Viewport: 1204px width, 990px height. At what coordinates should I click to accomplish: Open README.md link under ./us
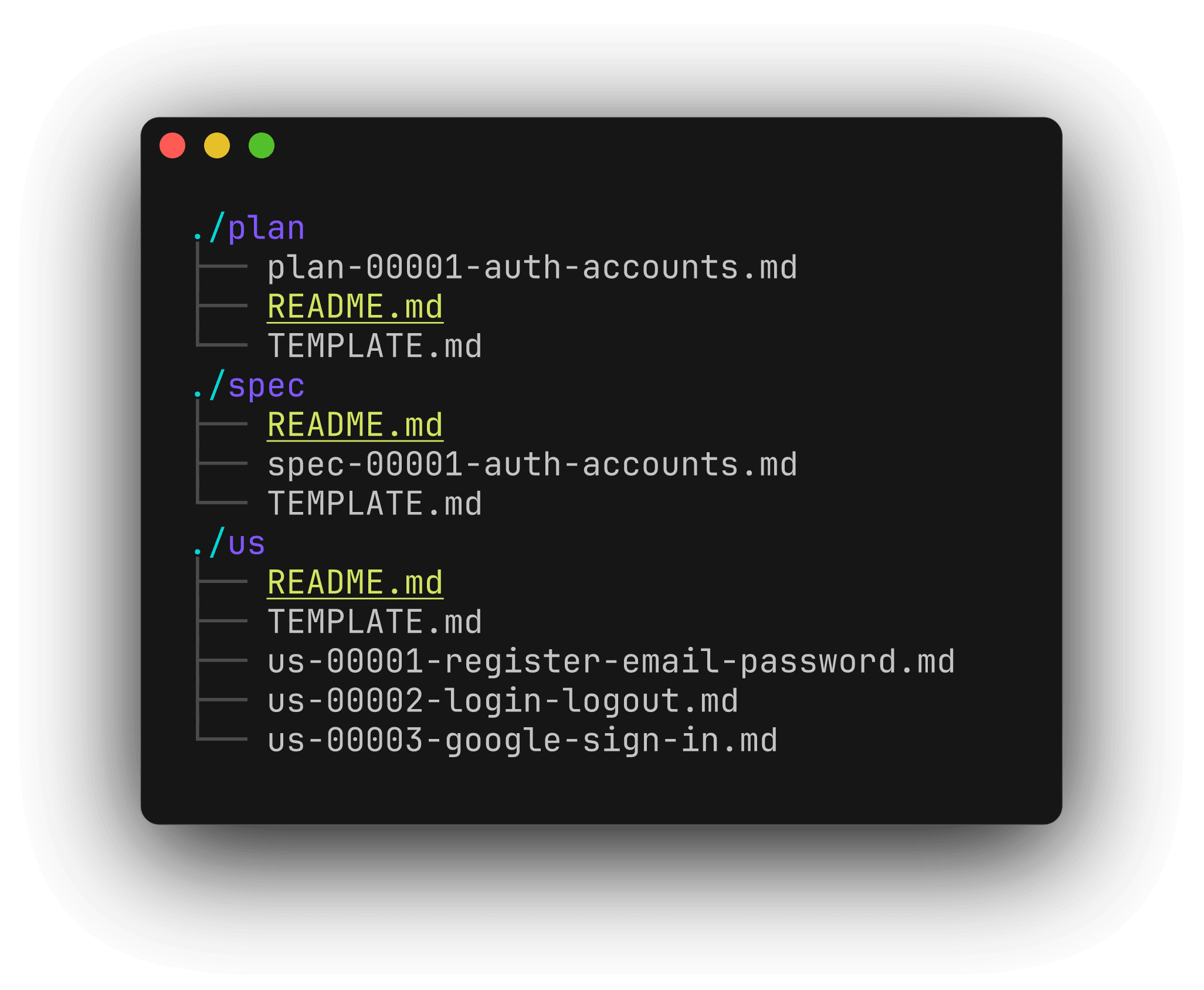(355, 582)
